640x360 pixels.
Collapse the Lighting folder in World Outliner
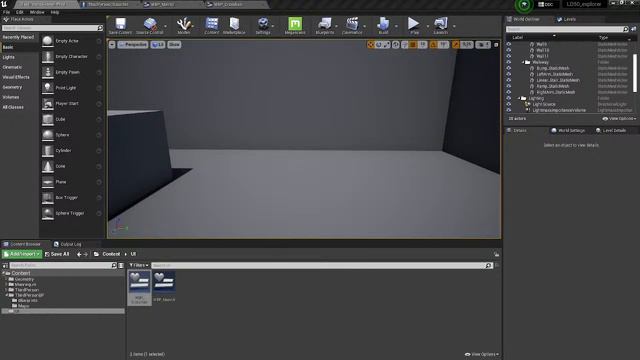(x=519, y=98)
